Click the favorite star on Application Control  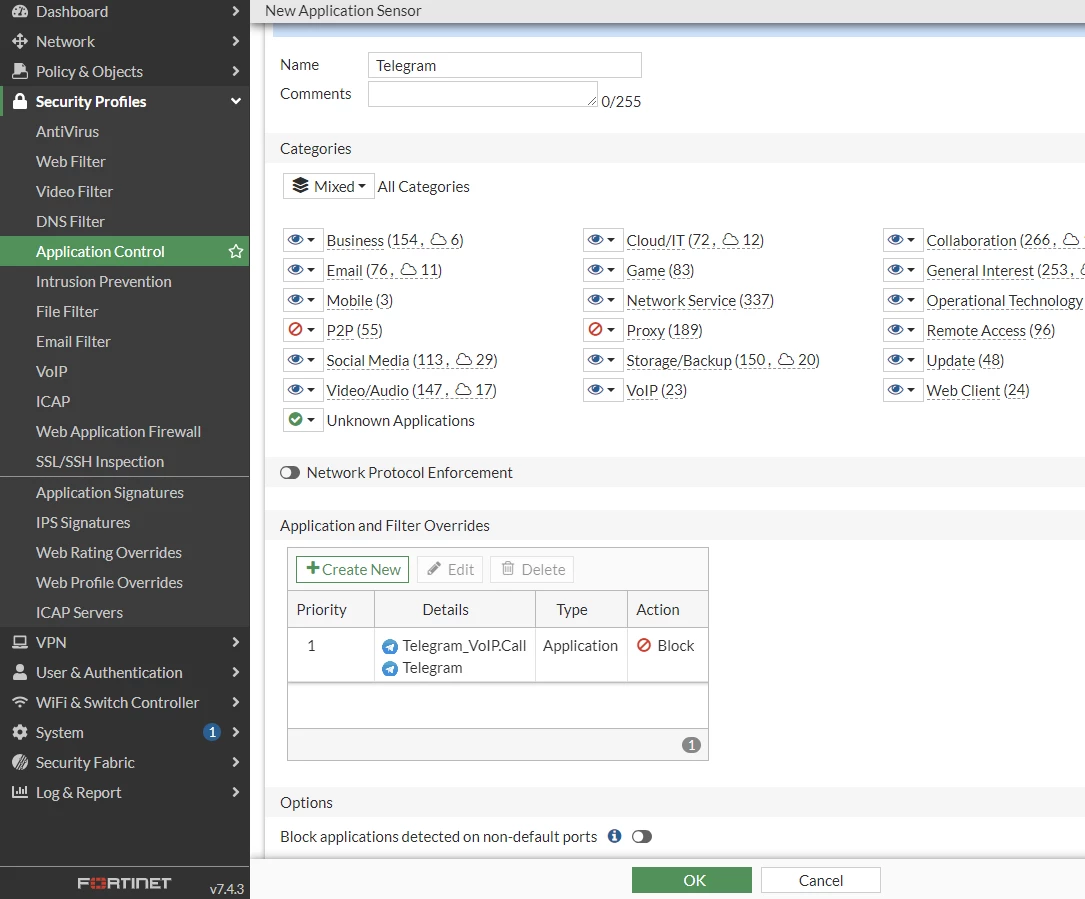pyautogui.click(x=235, y=251)
